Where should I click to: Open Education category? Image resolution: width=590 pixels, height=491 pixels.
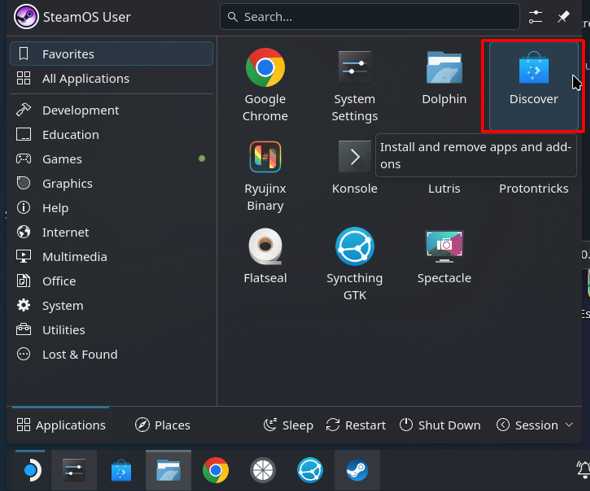coord(112,135)
